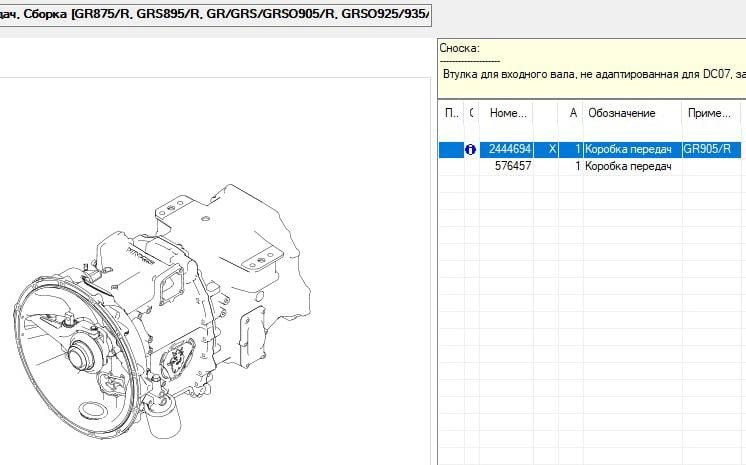The height and width of the screenshot is (465, 746).
Task: Click the narrow C column header
Action: click(471, 113)
